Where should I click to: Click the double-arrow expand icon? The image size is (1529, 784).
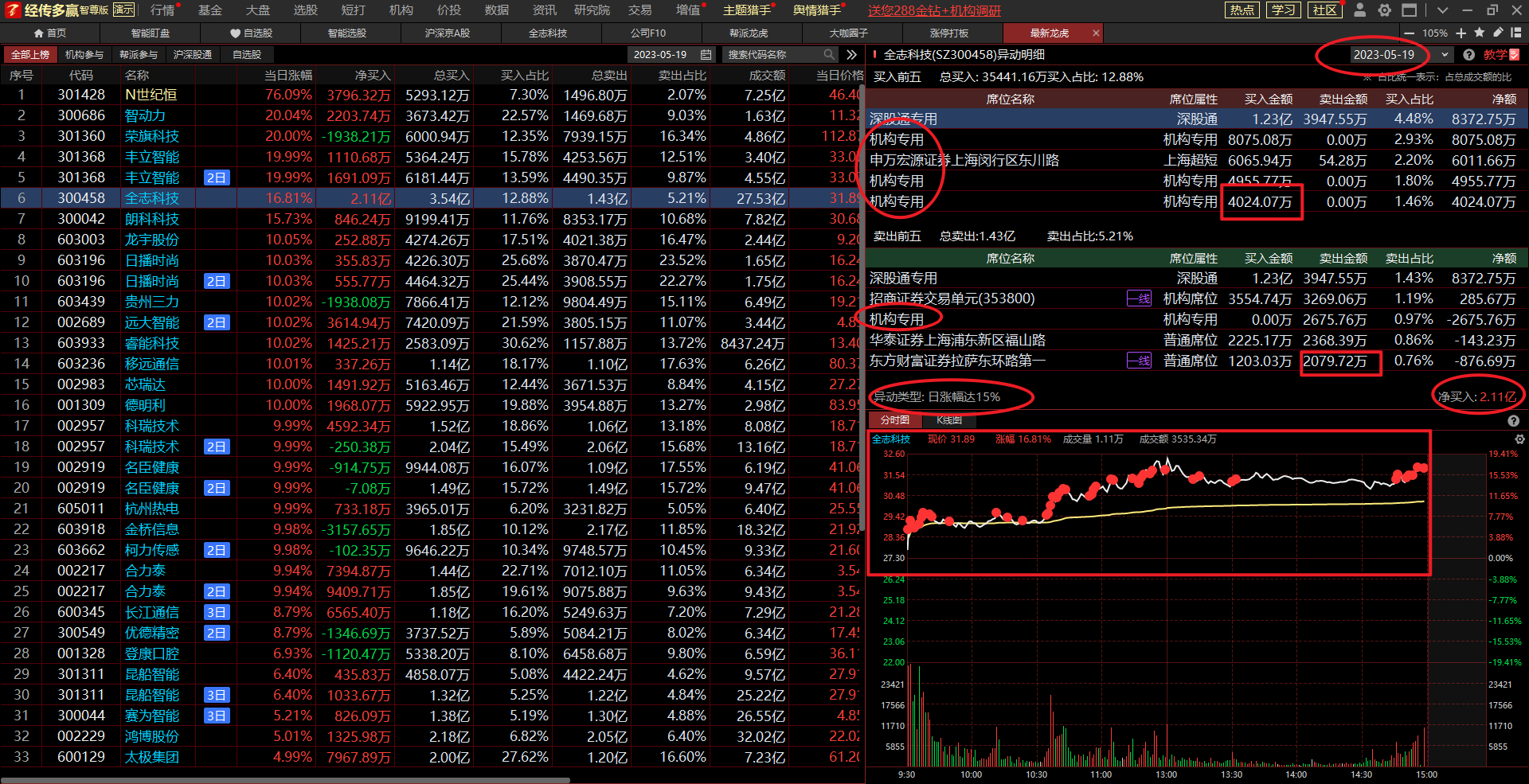[852, 54]
